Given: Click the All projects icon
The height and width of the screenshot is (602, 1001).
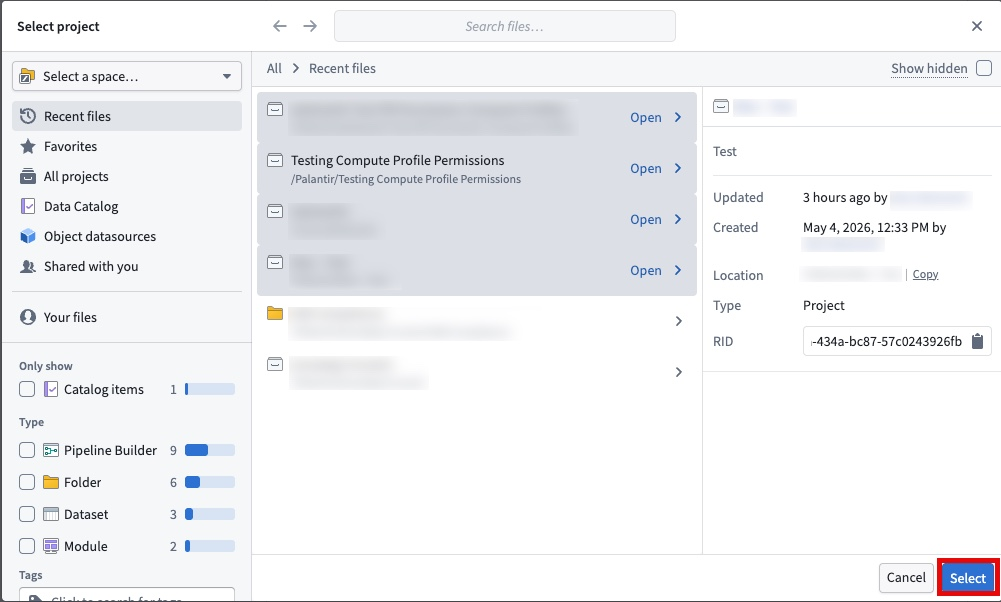Looking at the screenshot, I should pyautogui.click(x=27, y=176).
